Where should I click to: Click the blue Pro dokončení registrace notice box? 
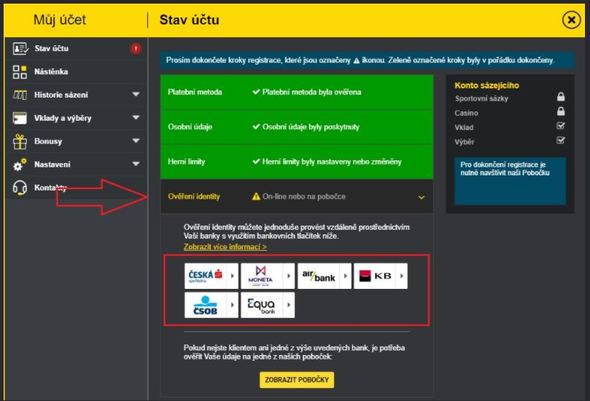pos(510,181)
